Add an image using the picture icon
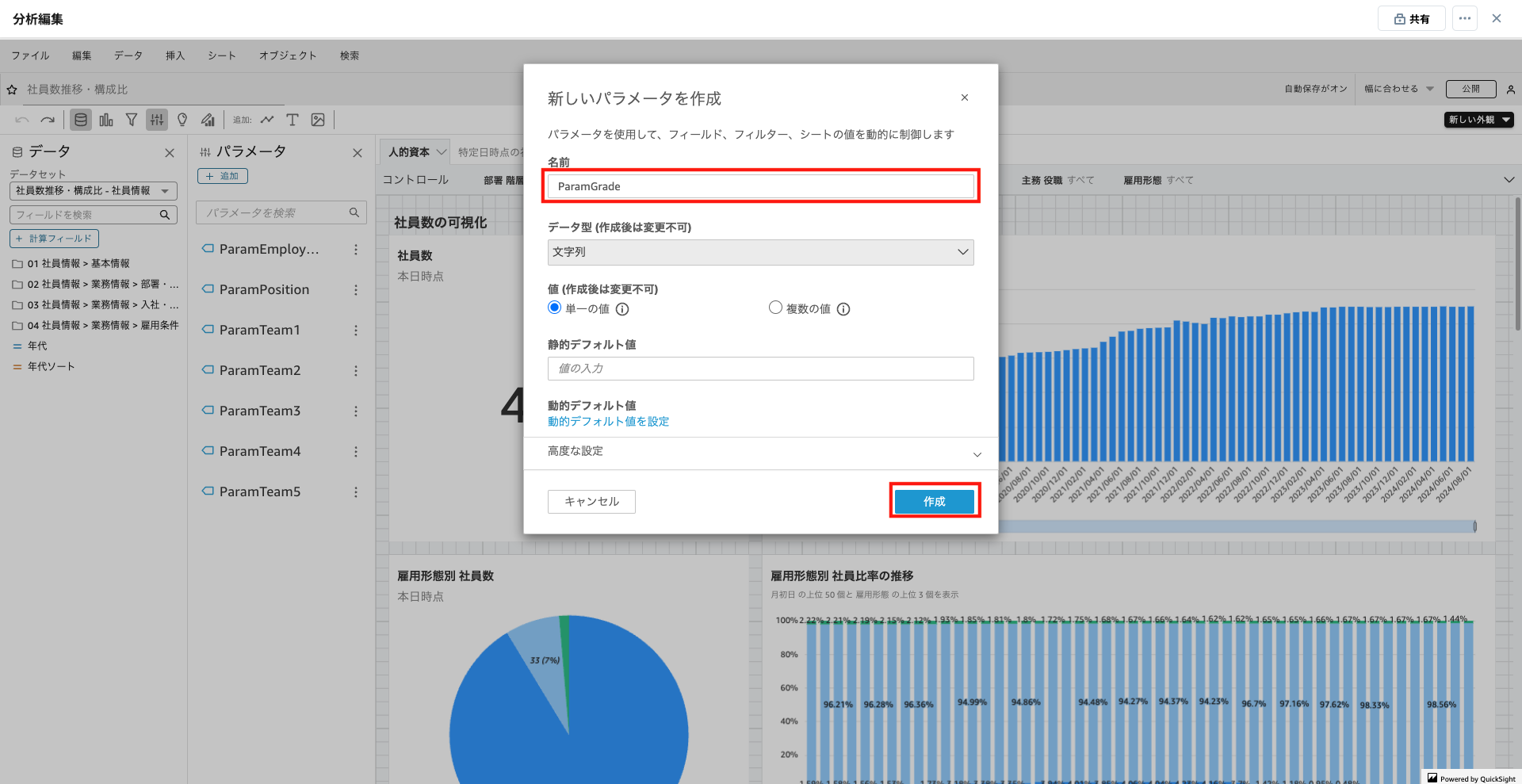The image size is (1522, 784). tap(318, 120)
